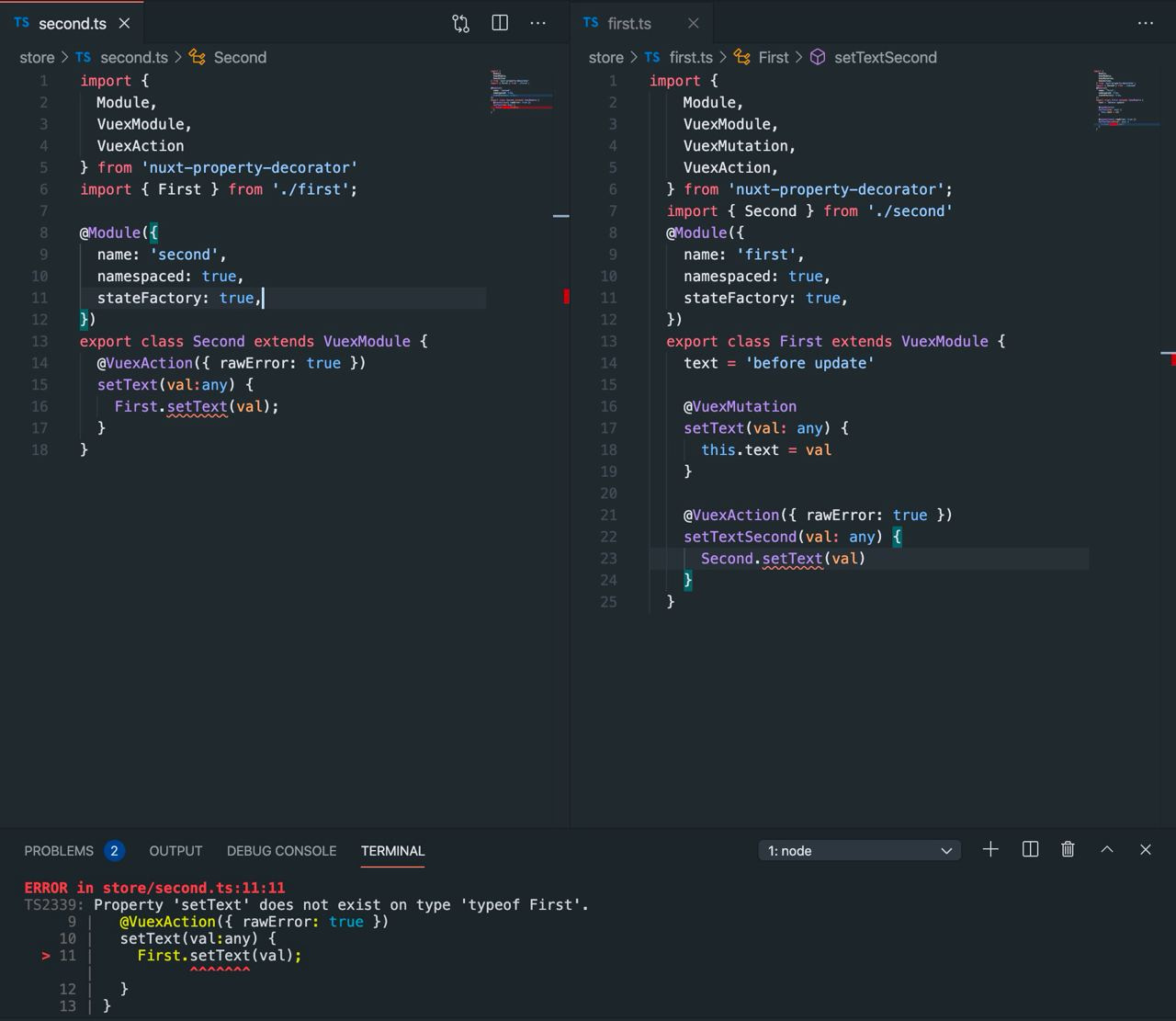This screenshot has width=1176, height=1021.
Task: Click the method cube icon beside 'setTextSecond'
Action: (x=818, y=57)
